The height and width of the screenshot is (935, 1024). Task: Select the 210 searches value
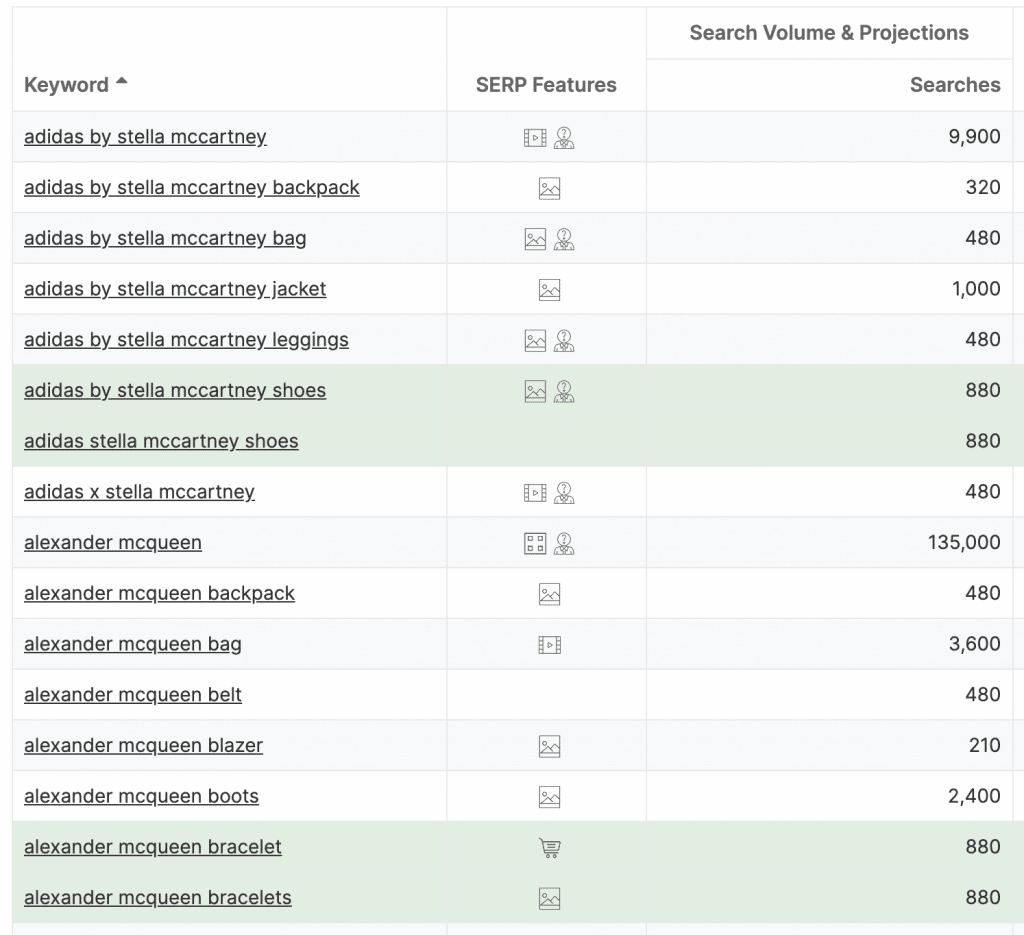[x=984, y=745]
